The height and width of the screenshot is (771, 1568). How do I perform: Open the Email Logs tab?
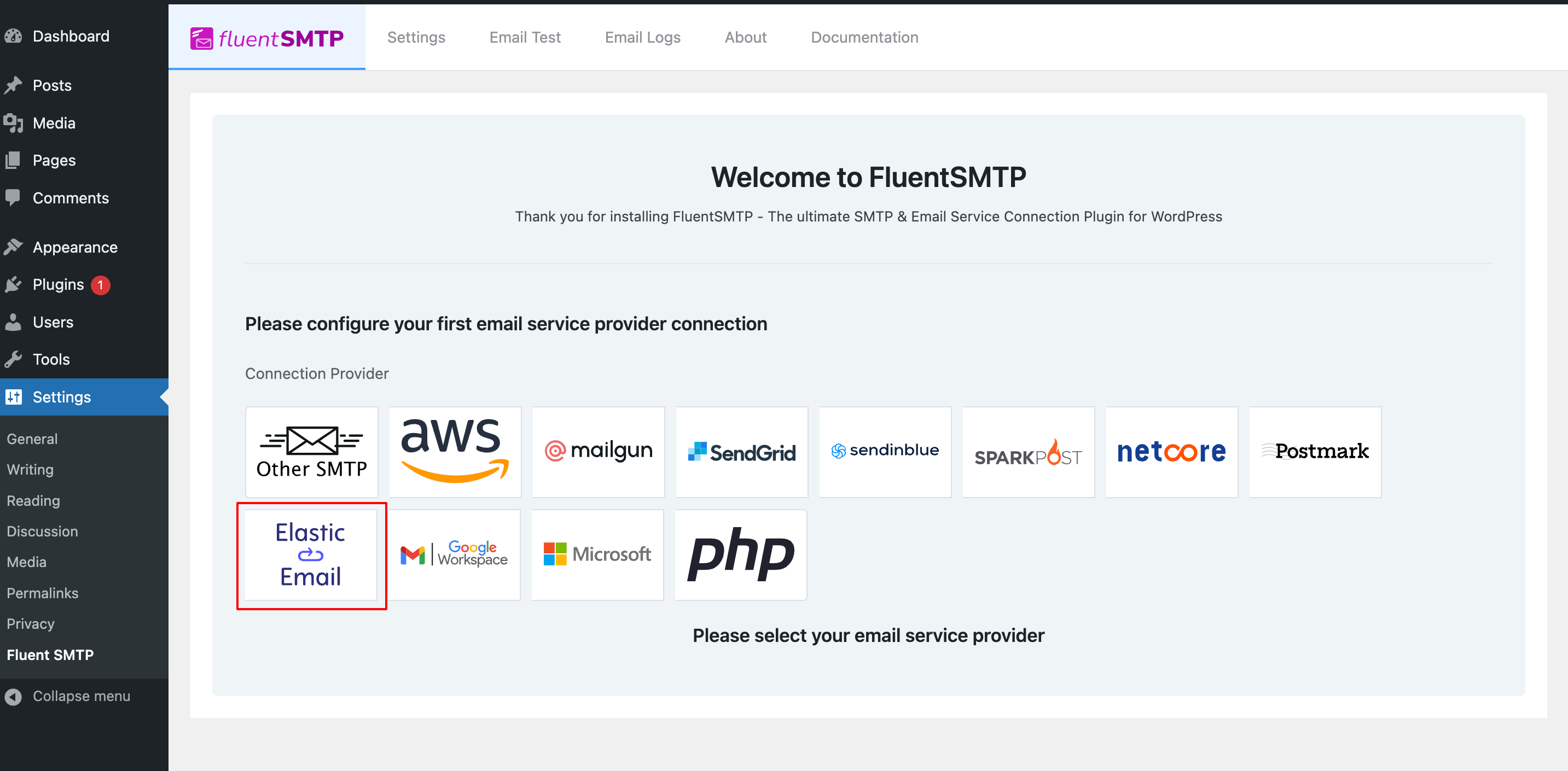(642, 38)
